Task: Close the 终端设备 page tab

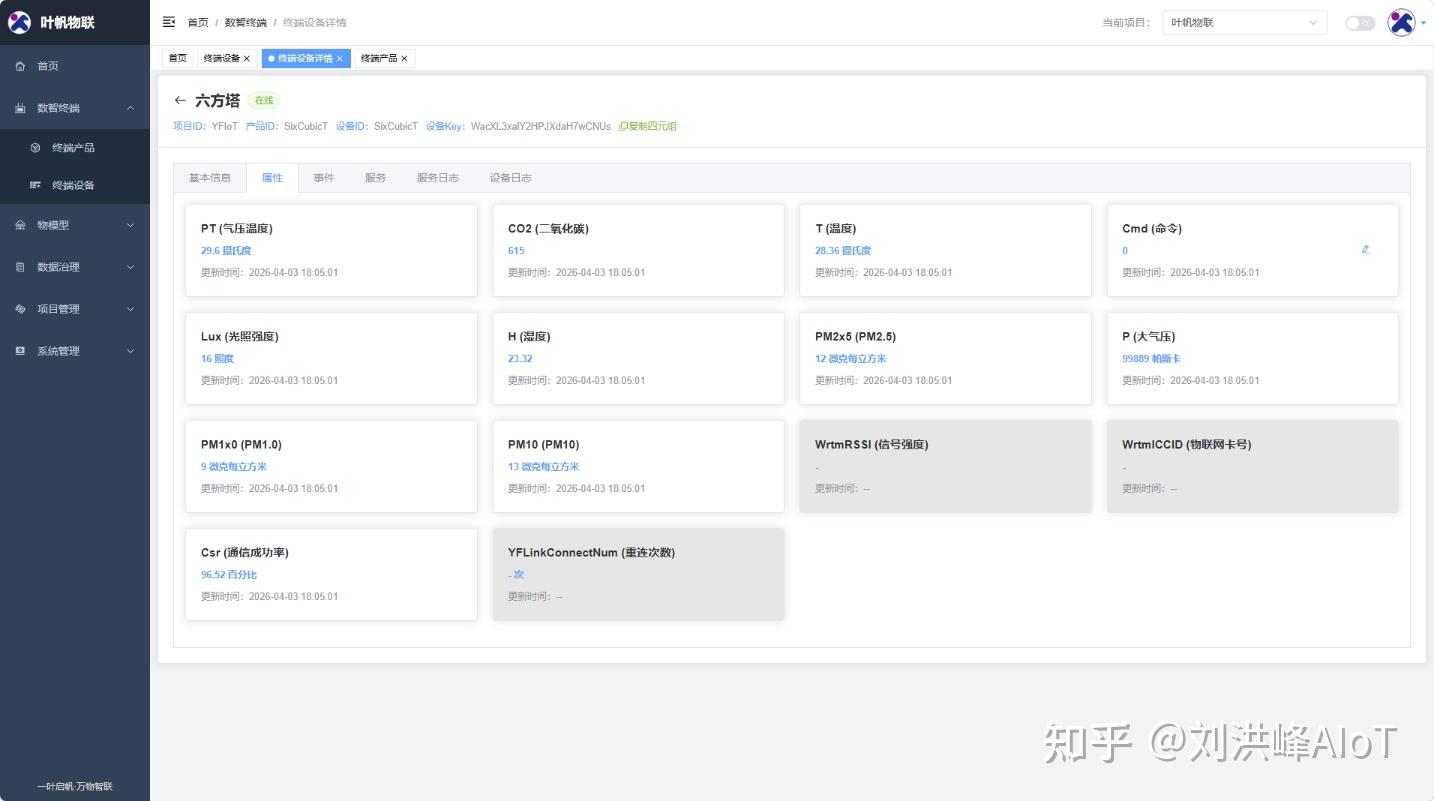Action: click(247, 59)
